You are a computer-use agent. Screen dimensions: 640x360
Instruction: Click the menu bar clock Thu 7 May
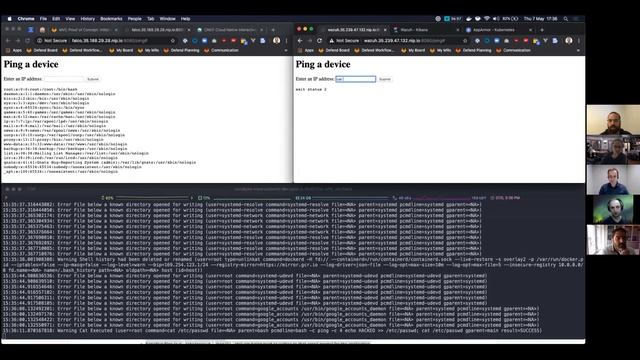[540, 19]
